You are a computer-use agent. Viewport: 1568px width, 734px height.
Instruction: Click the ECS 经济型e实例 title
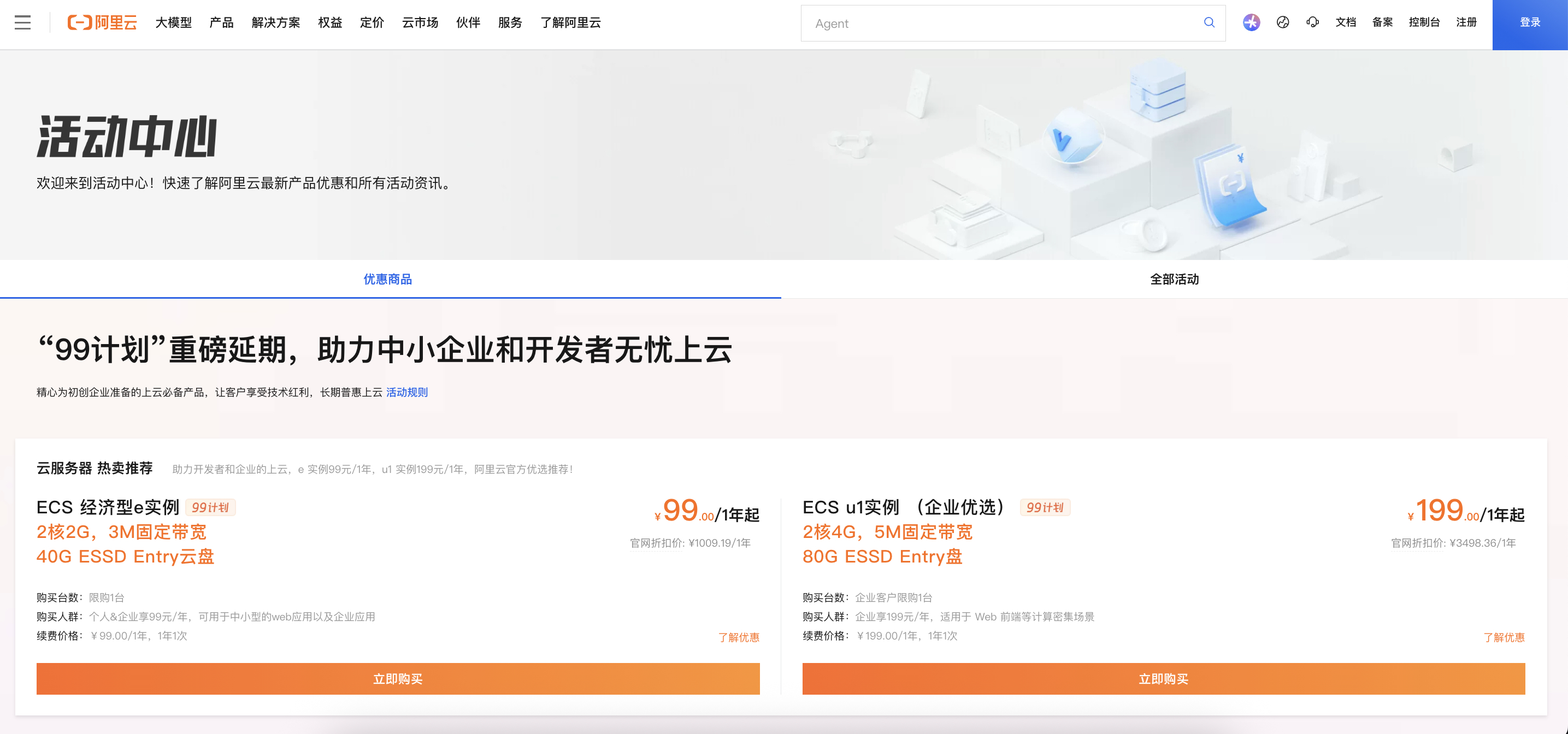point(108,507)
